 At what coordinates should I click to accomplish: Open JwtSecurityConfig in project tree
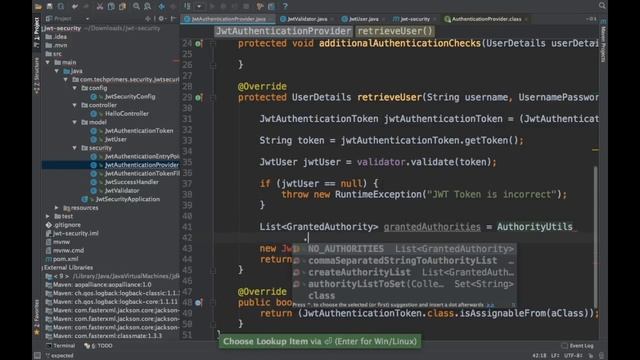pos(130,97)
